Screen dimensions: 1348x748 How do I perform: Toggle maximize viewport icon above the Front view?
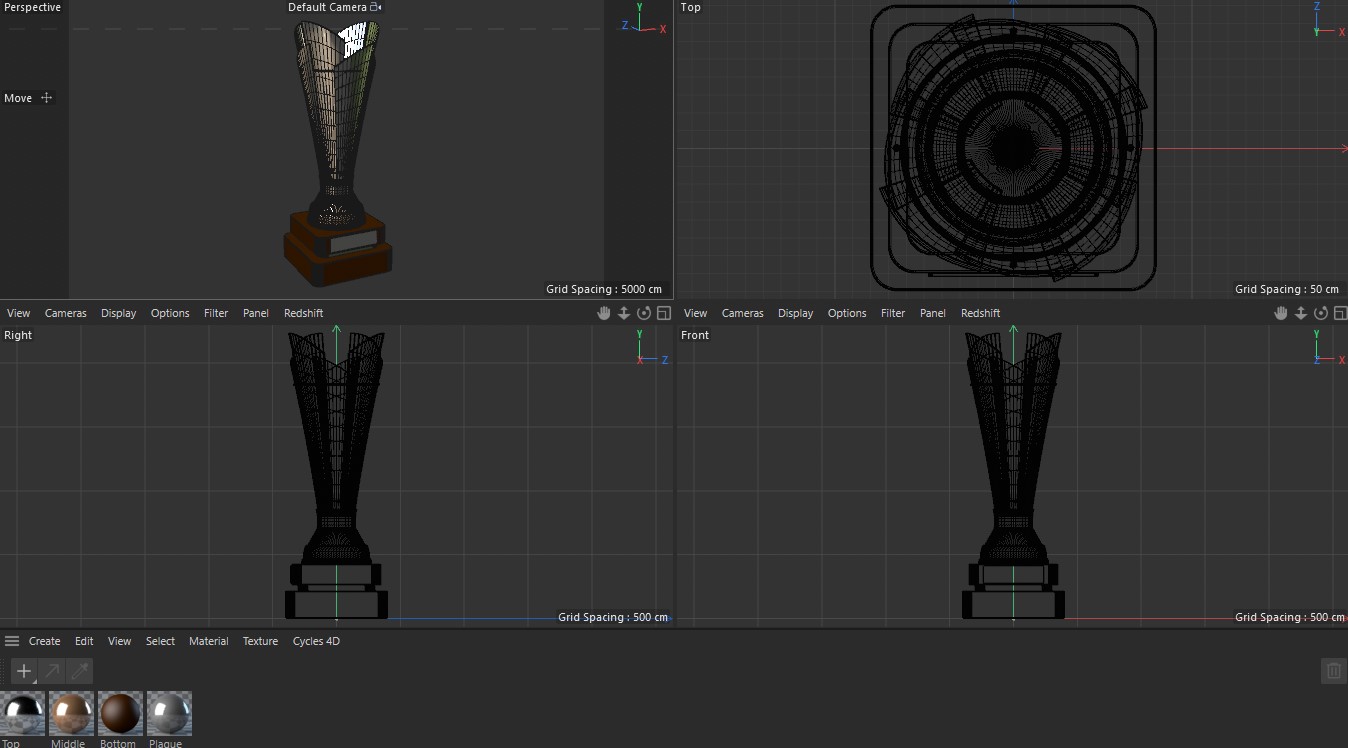1340,313
